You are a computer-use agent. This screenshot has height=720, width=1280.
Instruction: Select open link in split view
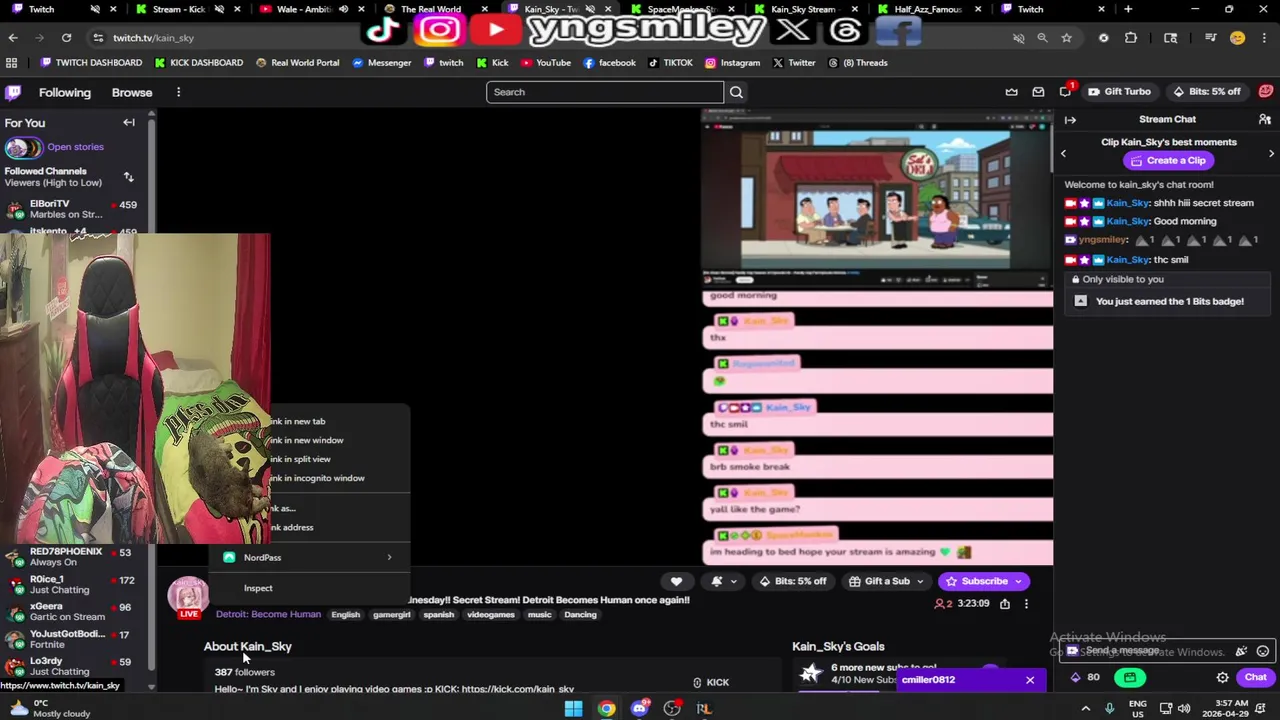tap(339, 459)
